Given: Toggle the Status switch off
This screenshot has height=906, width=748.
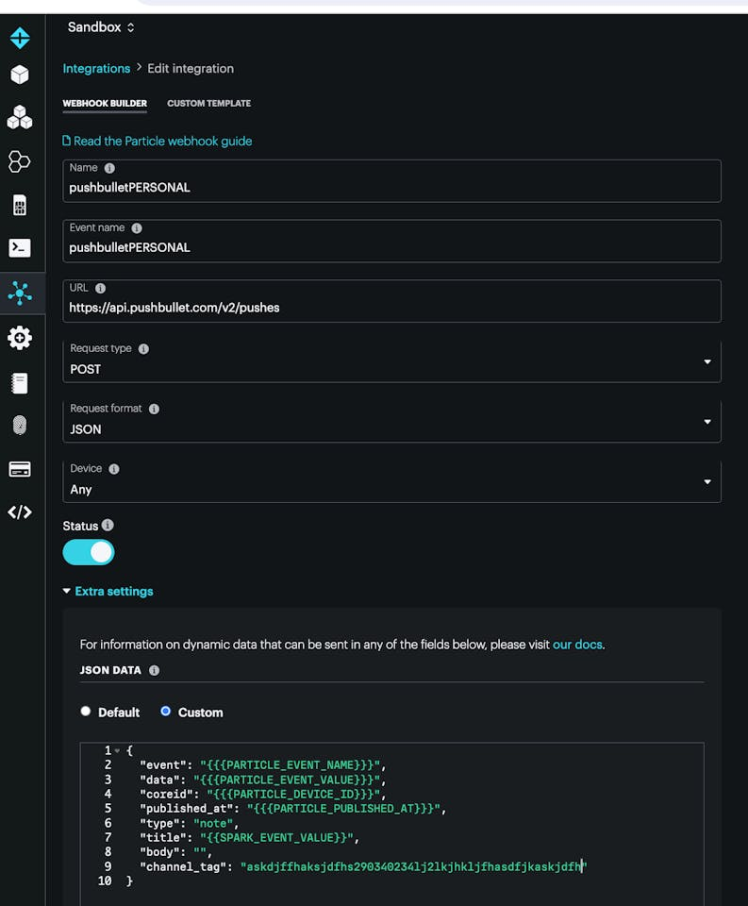Looking at the screenshot, I should (89, 552).
